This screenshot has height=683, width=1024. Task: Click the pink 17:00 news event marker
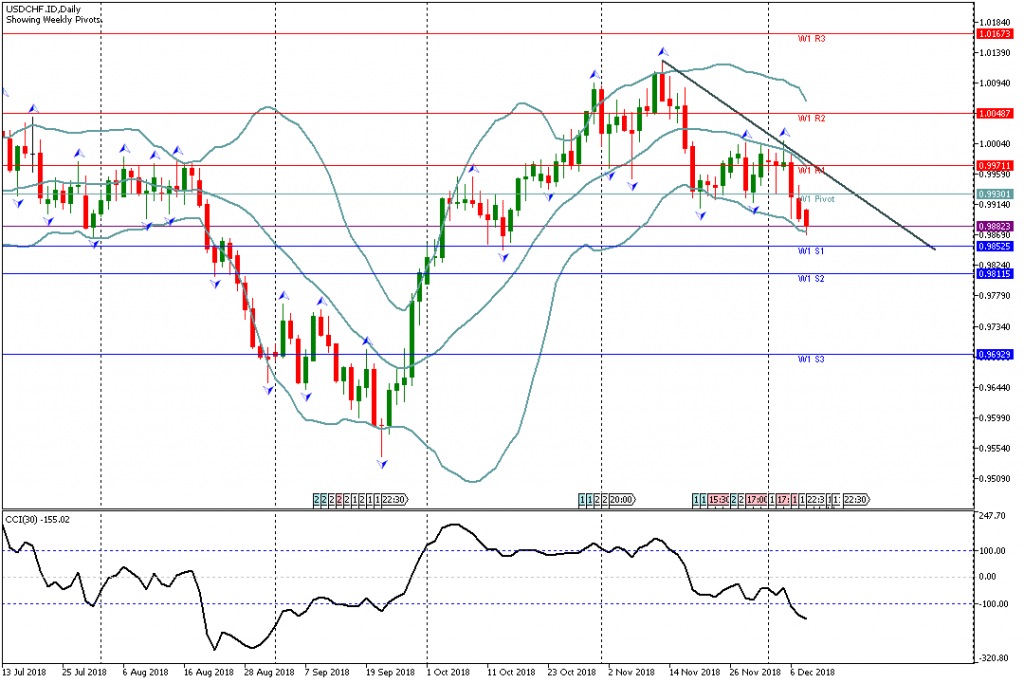pyautogui.click(x=756, y=498)
